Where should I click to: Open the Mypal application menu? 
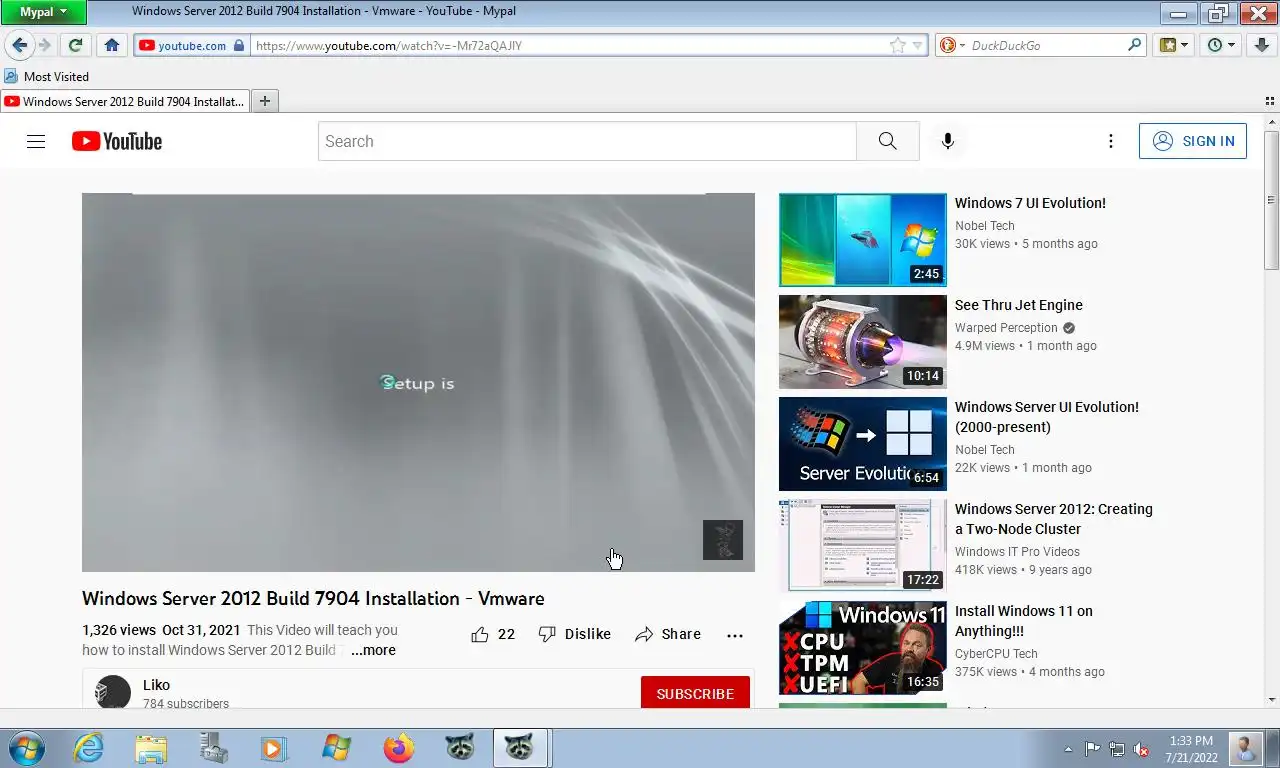tap(43, 12)
